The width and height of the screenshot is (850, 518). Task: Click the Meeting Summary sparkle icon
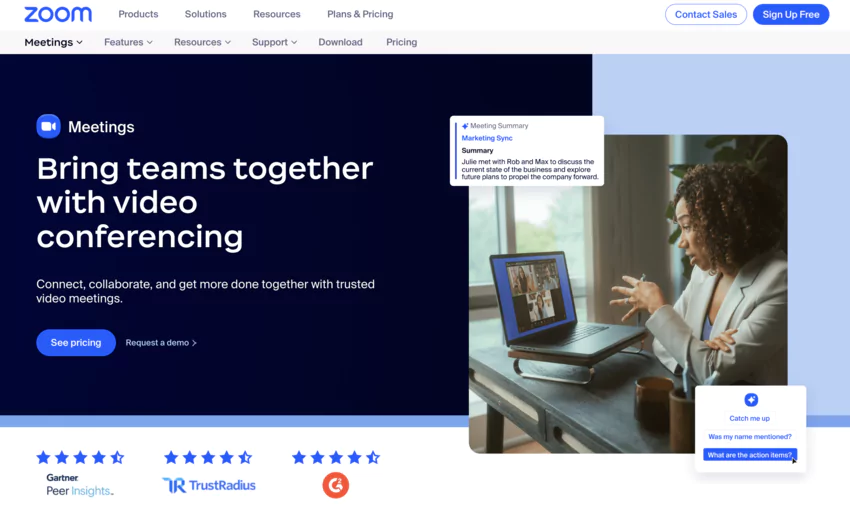(x=465, y=126)
